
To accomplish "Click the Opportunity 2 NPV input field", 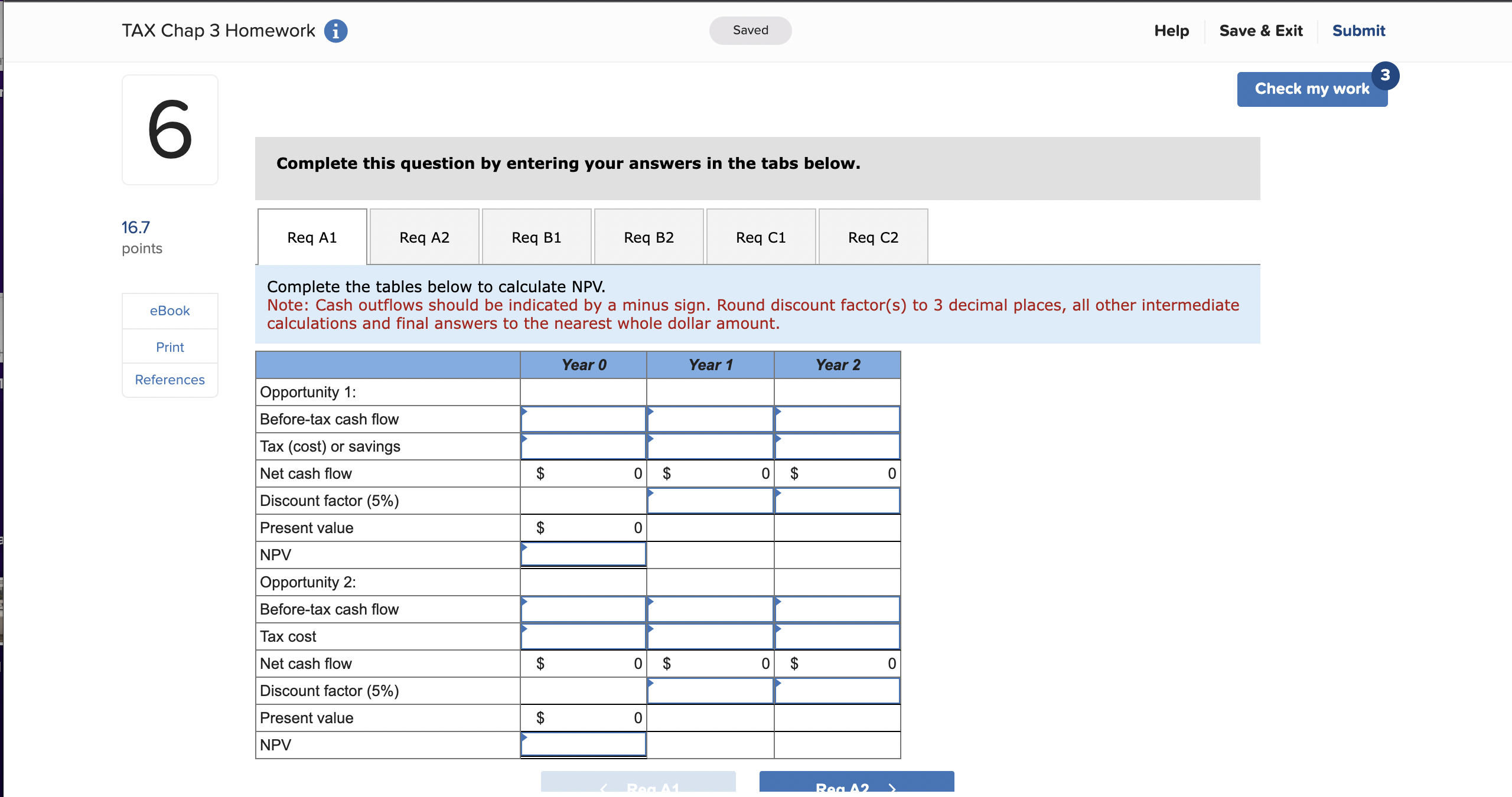I will tap(583, 745).
